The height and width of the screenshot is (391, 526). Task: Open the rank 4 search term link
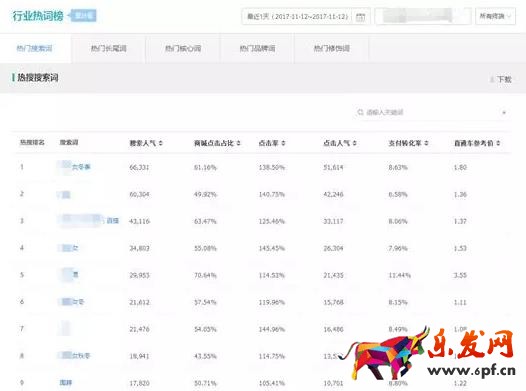[68, 248]
